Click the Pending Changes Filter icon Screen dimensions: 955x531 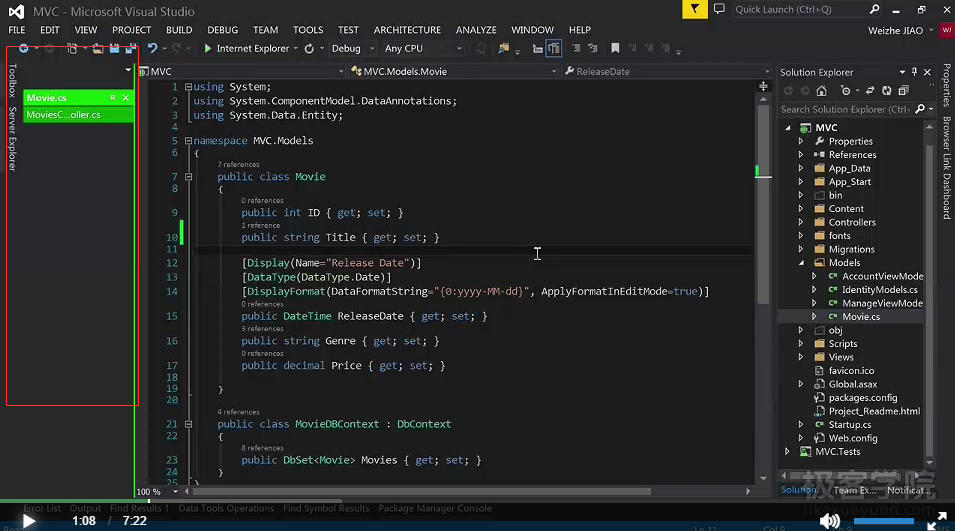(845, 91)
